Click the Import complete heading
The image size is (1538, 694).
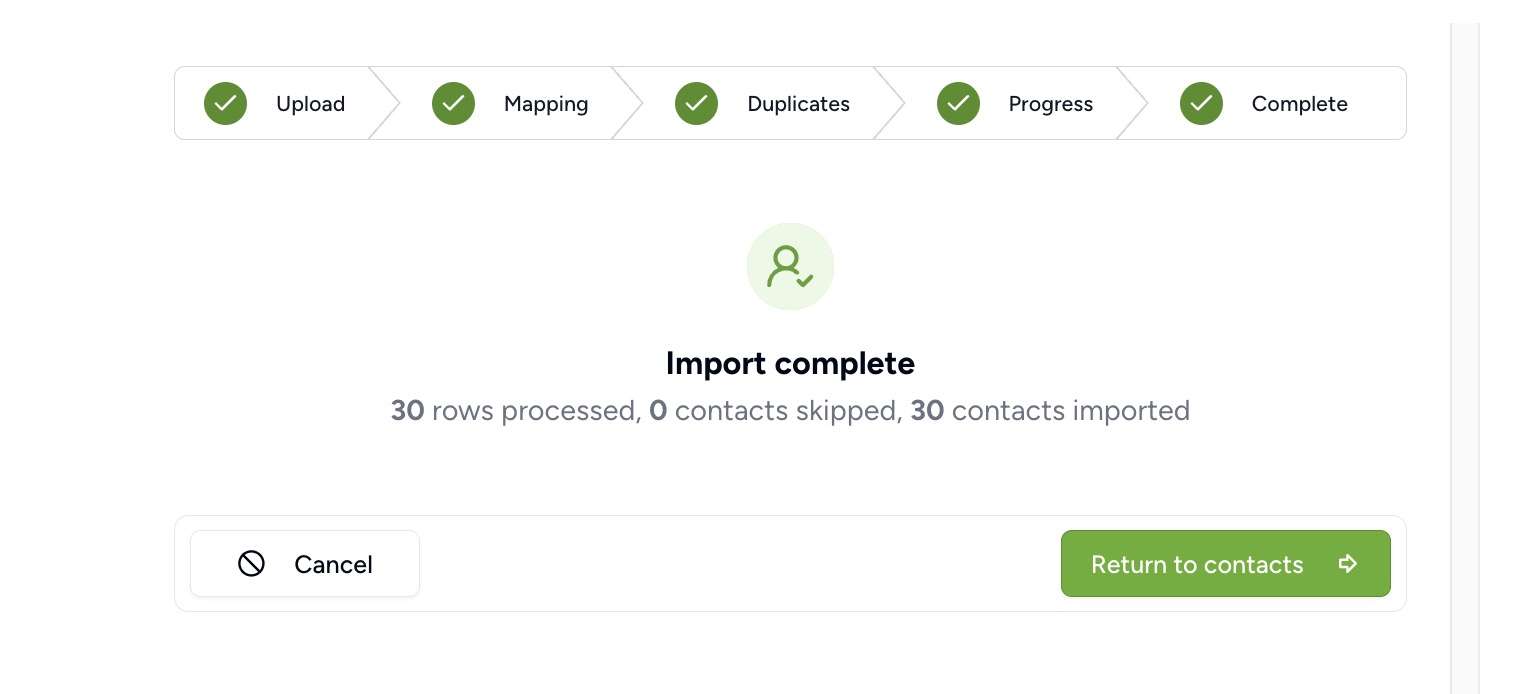pos(790,363)
